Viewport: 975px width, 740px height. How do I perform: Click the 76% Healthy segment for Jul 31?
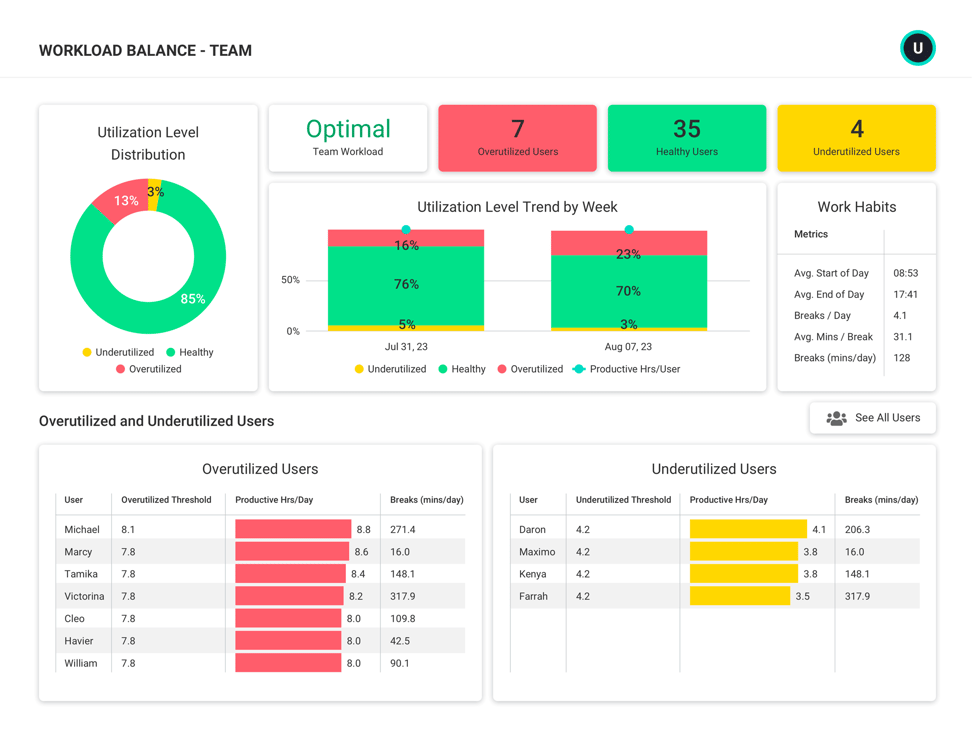click(x=405, y=285)
